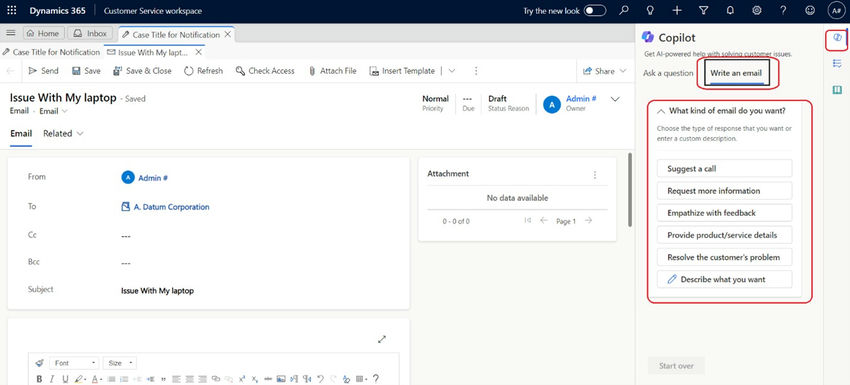Open the agent scripts checklist icon in side rail
The image size is (850, 385).
837,64
